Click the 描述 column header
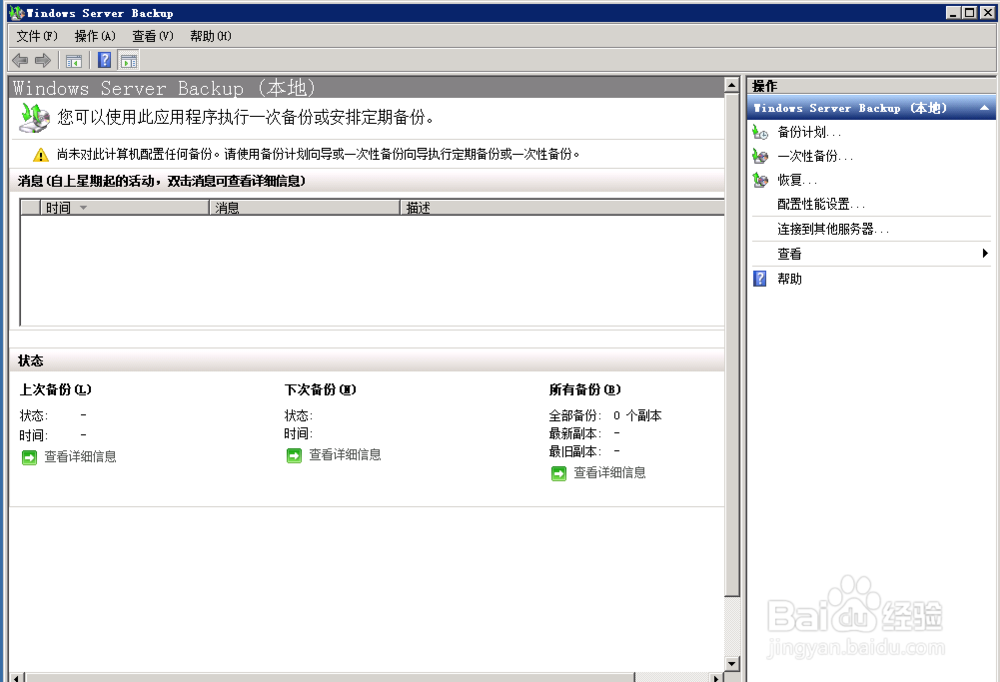1000x682 pixels. point(562,207)
